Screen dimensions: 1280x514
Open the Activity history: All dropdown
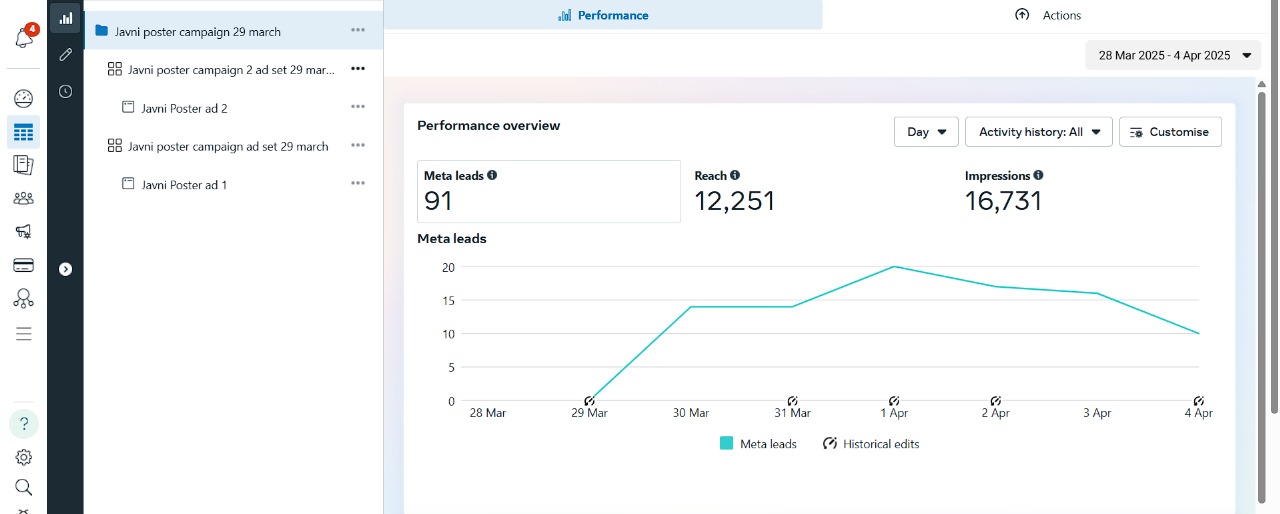click(x=1038, y=132)
